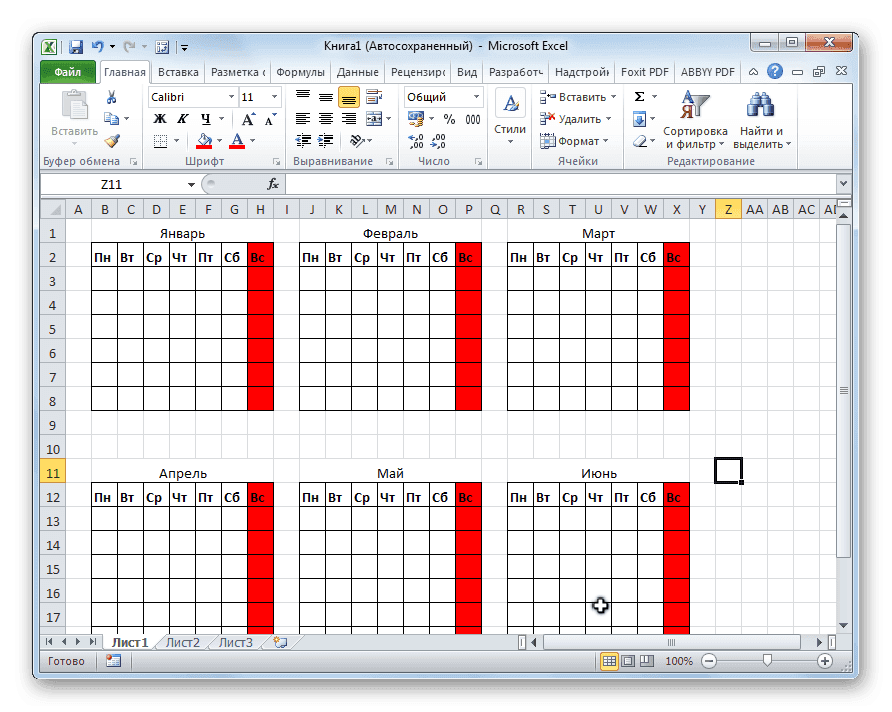Click the Save icon in quick access toolbar
Image resolution: width=892 pixels, height=712 pixels.
point(76,46)
